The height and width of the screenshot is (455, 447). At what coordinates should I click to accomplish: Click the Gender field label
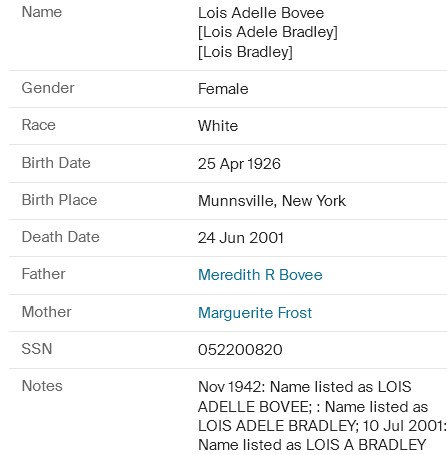(x=48, y=88)
